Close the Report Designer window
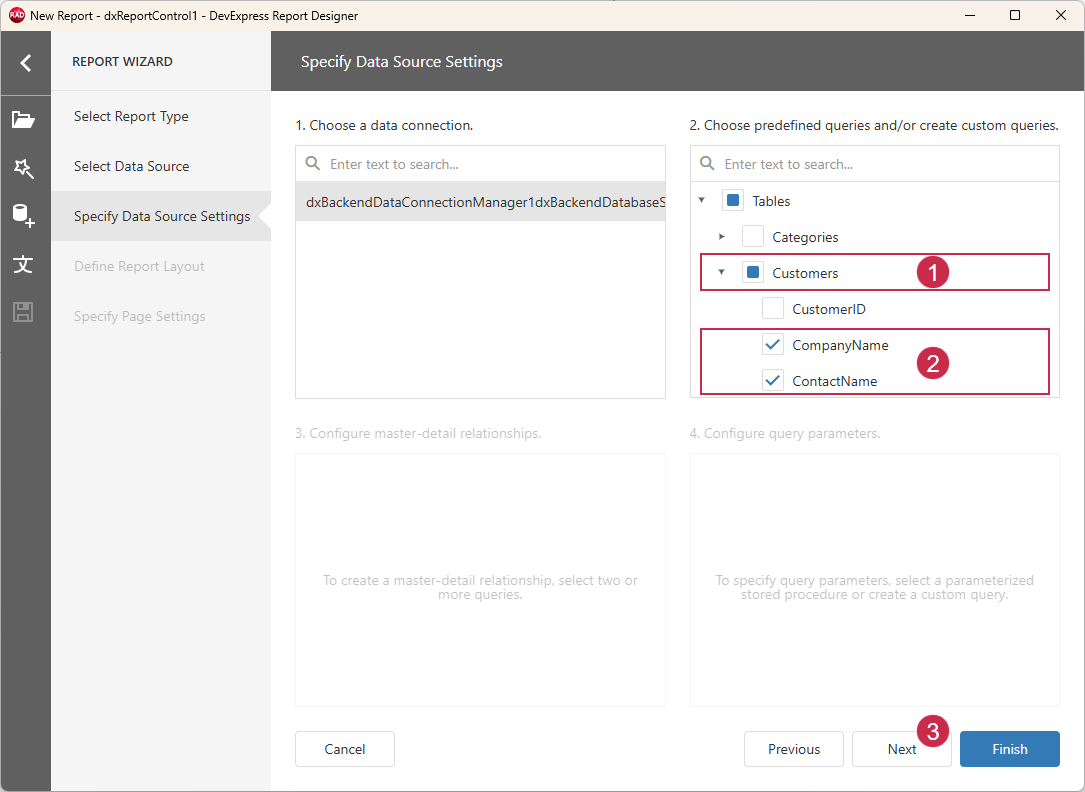The image size is (1085, 792). (x=1061, y=15)
